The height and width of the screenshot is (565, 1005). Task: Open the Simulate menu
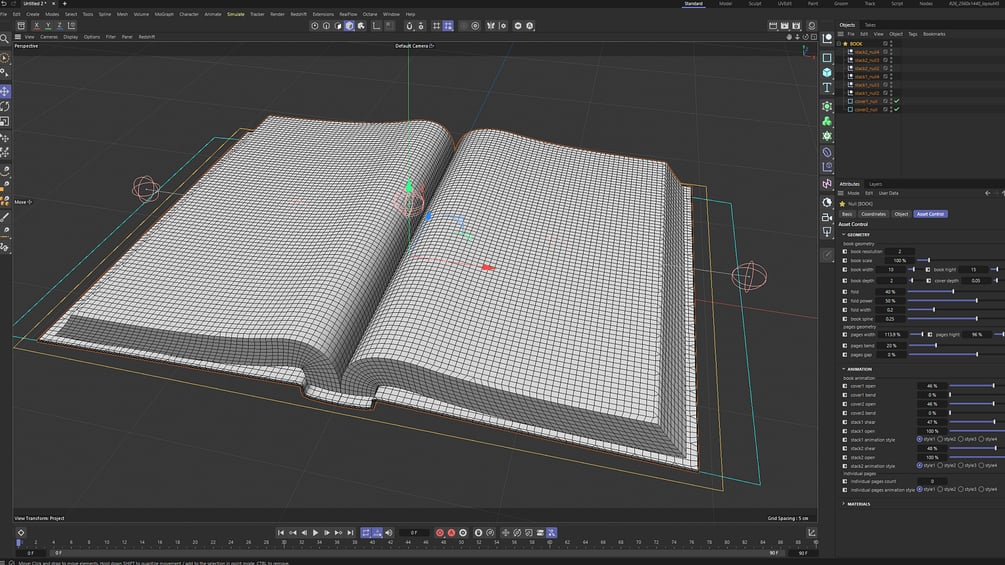pos(235,14)
